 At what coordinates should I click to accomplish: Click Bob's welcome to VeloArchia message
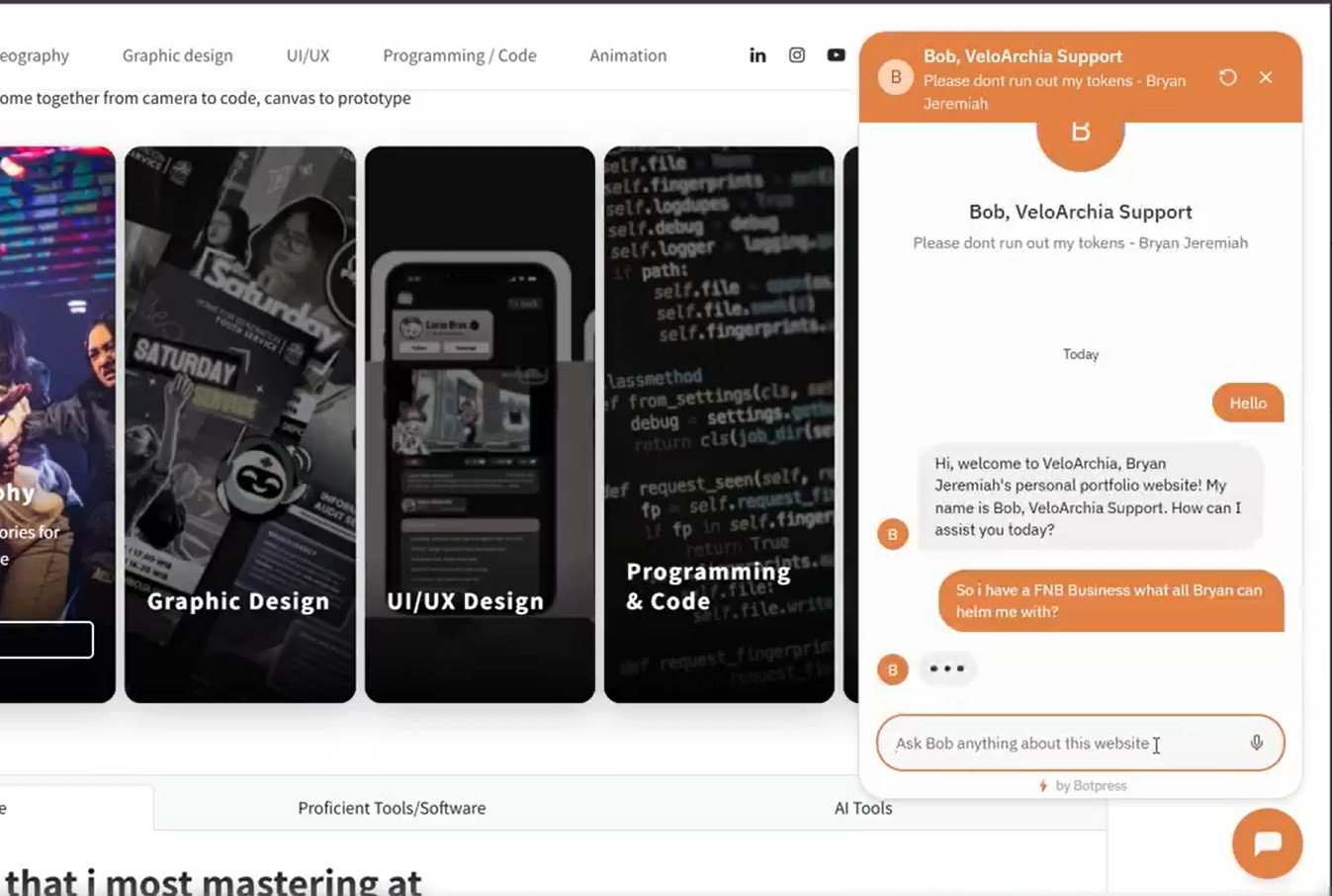(x=1090, y=496)
